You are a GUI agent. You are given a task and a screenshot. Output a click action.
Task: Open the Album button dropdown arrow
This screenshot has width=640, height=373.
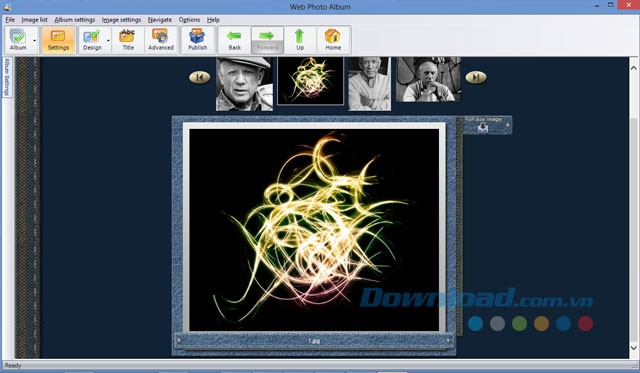pos(35,40)
